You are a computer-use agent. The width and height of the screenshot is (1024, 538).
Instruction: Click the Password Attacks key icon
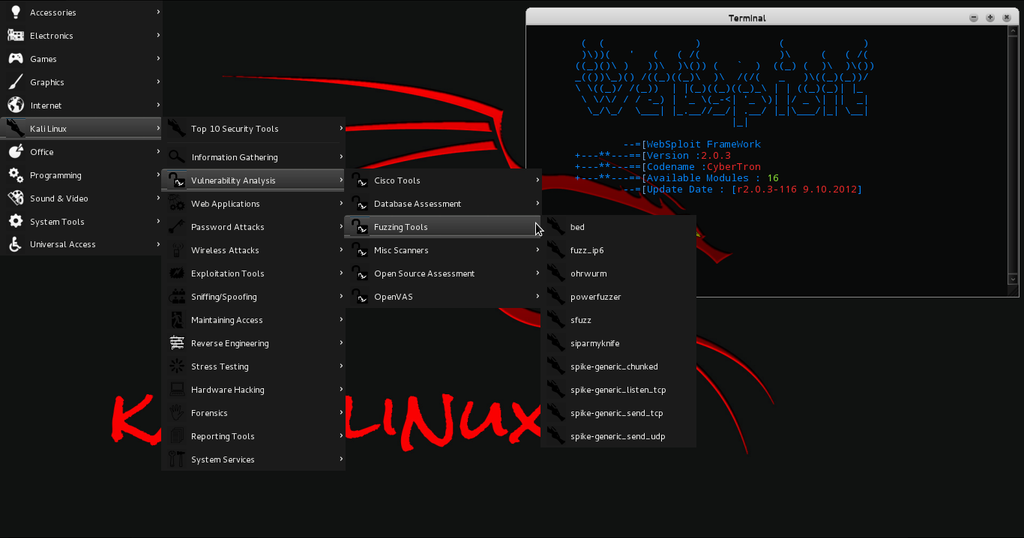pyautogui.click(x=176, y=227)
